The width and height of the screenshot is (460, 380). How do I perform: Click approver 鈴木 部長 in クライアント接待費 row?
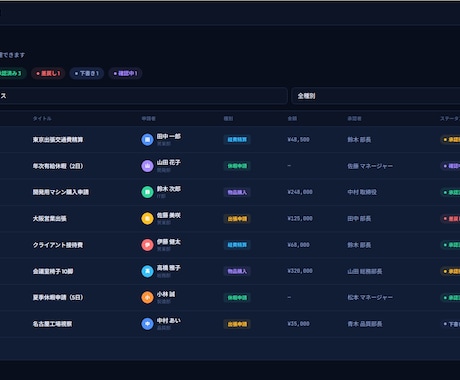[359, 245]
